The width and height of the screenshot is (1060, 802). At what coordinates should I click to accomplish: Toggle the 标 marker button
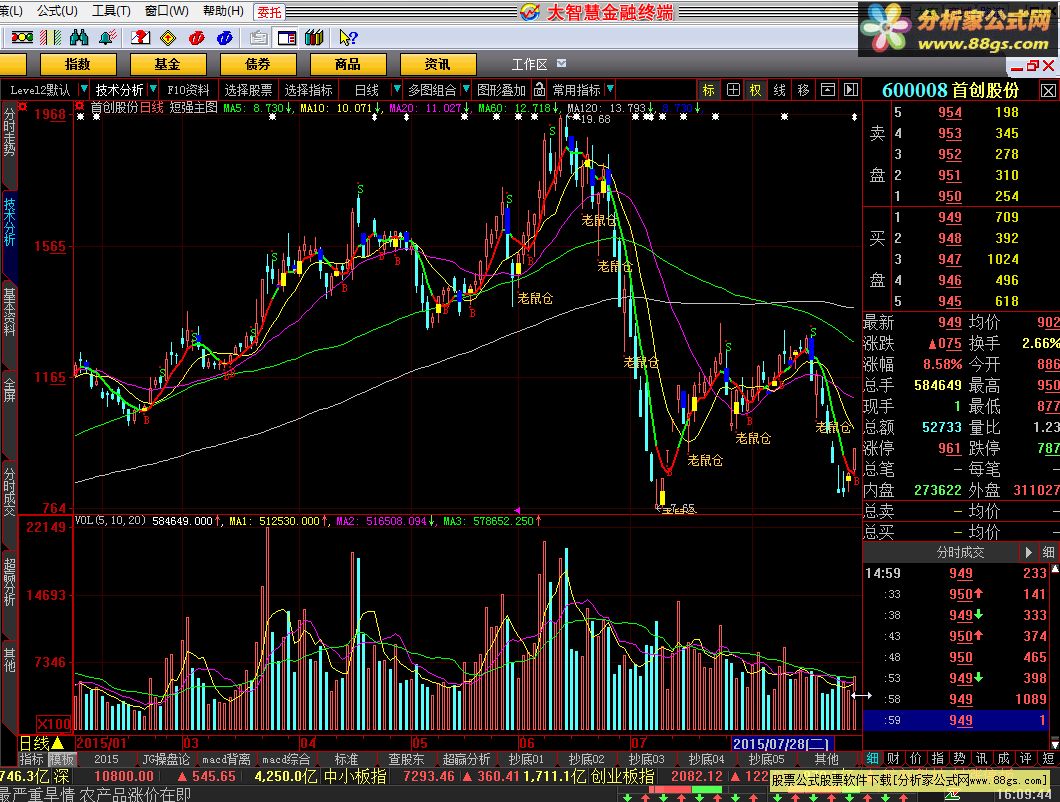(x=708, y=89)
